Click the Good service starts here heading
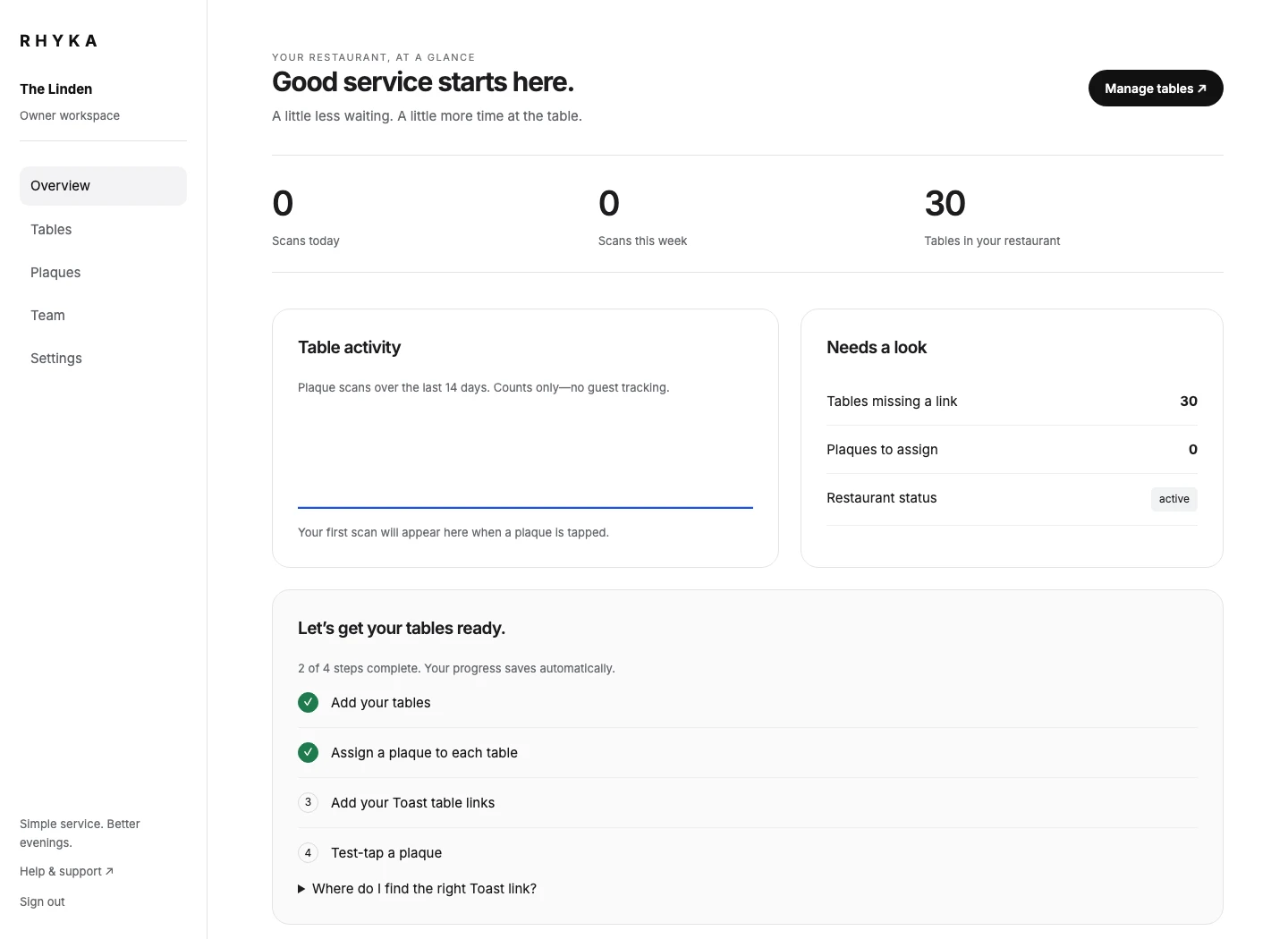This screenshot has width=1288, height=939. coord(423,82)
